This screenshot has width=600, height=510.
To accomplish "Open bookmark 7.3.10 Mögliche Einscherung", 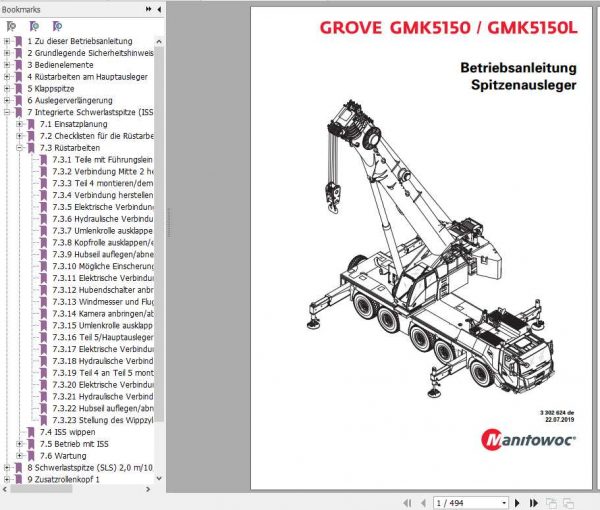I will coord(103,266).
